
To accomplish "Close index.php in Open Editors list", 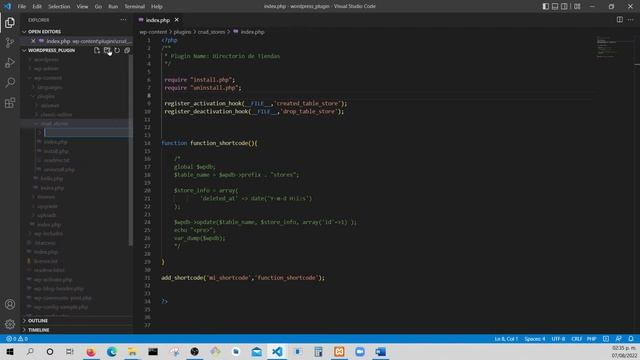I will pyautogui.click(x=33, y=41).
